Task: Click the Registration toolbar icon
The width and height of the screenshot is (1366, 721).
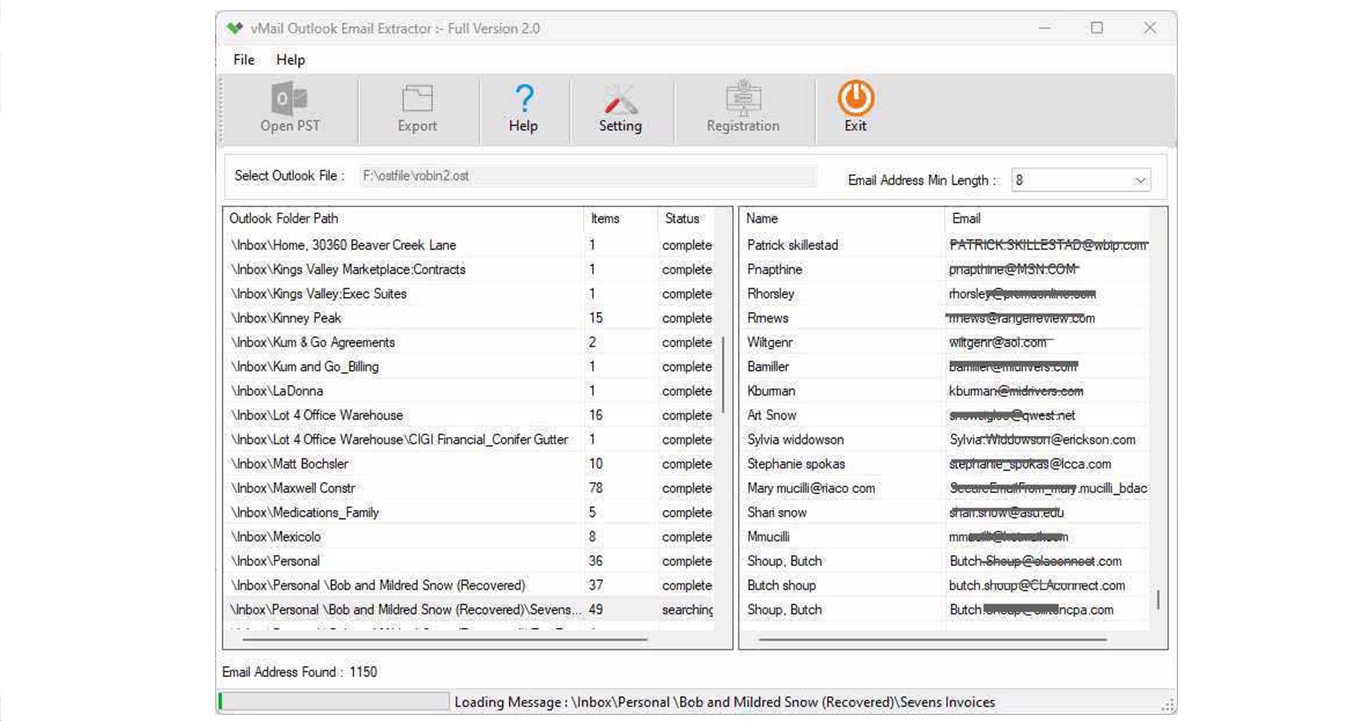Action: 743,99
